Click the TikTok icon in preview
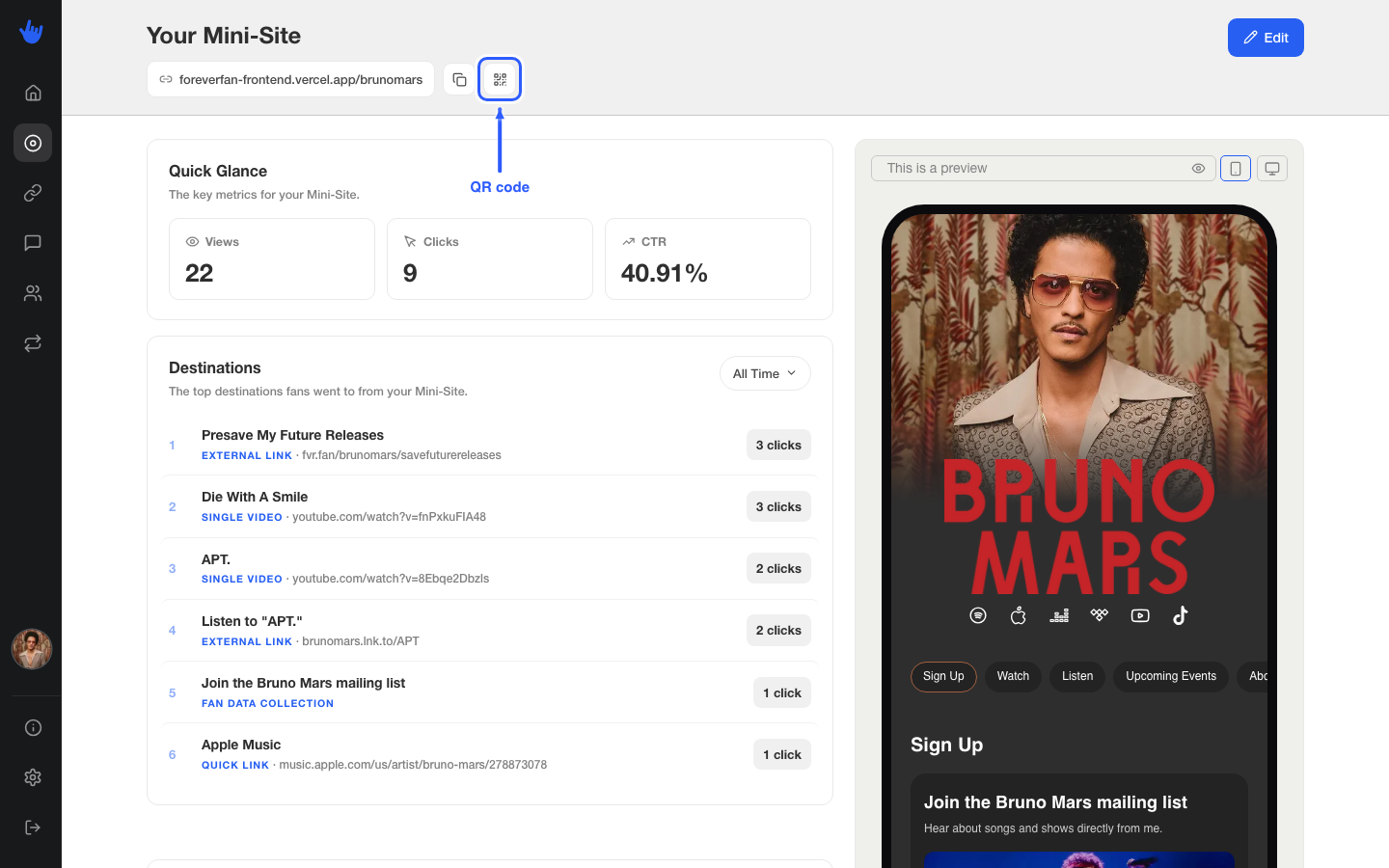1389x868 pixels. click(x=1181, y=615)
